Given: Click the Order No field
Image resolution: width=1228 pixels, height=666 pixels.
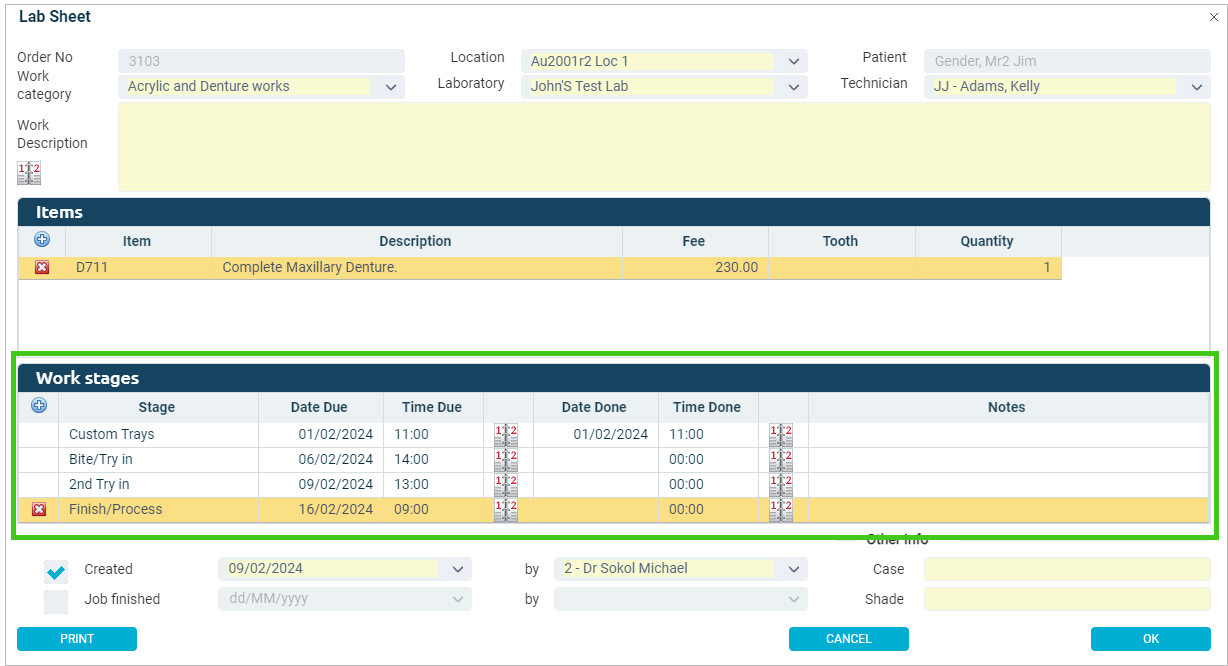Looking at the screenshot, I should pyautogui.click(x=261, y=61).
